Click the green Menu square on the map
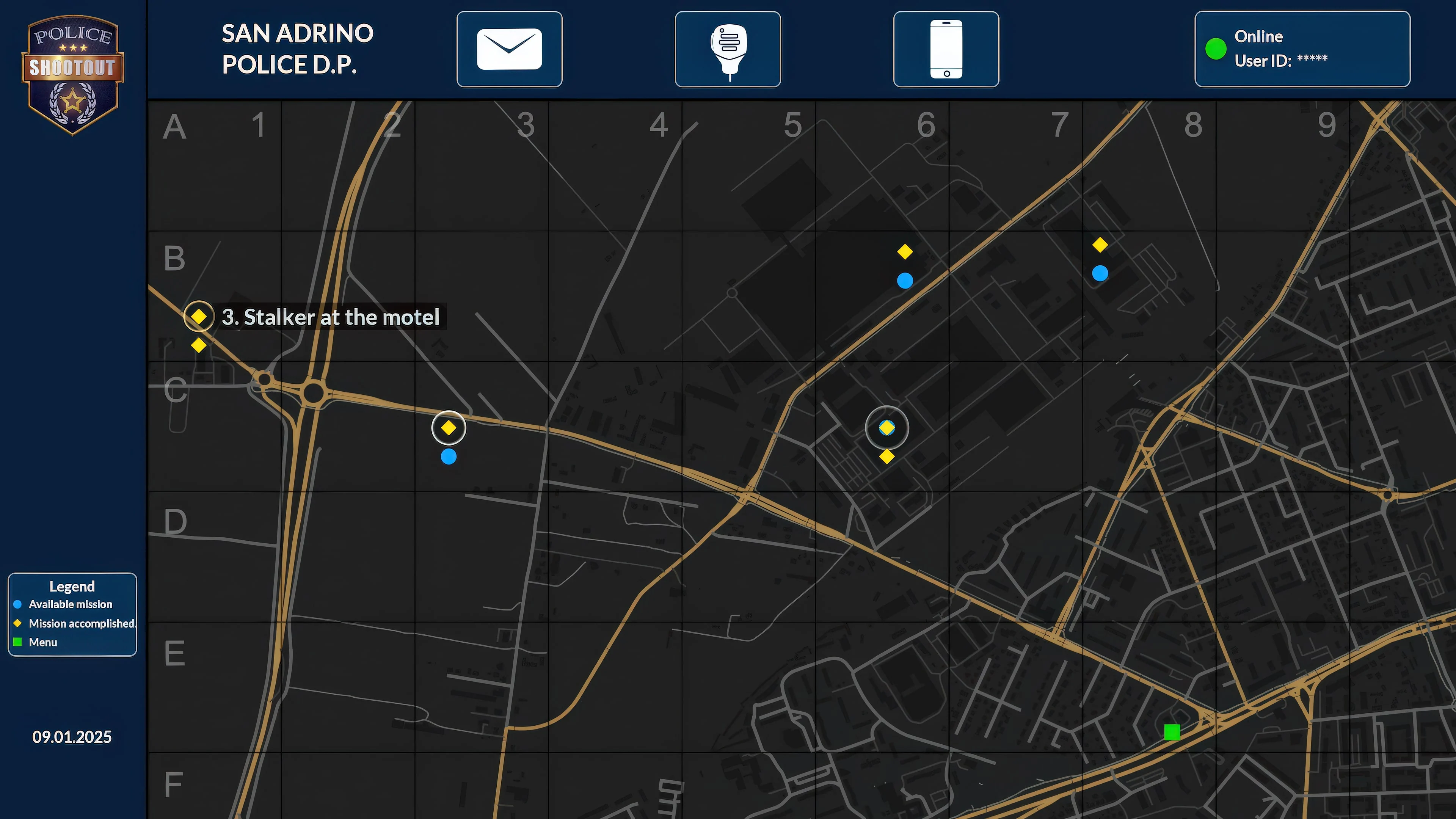 (1172, 732)
